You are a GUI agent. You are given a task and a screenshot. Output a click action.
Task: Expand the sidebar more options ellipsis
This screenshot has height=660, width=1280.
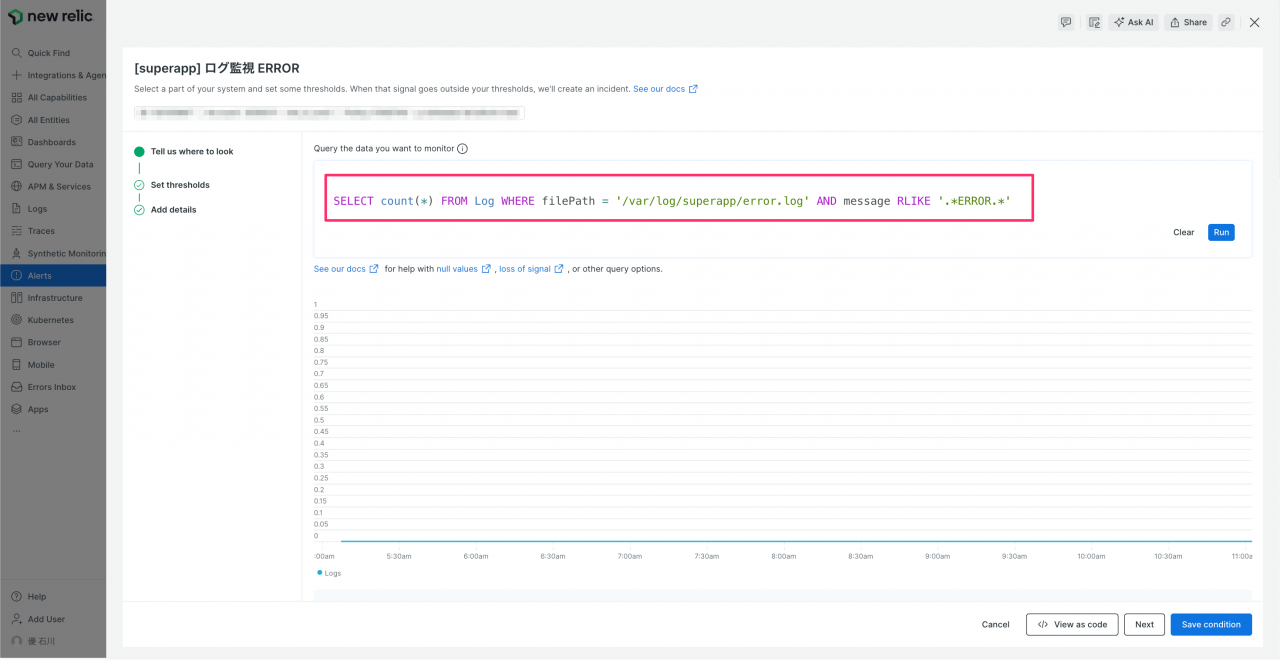(15, 431)
